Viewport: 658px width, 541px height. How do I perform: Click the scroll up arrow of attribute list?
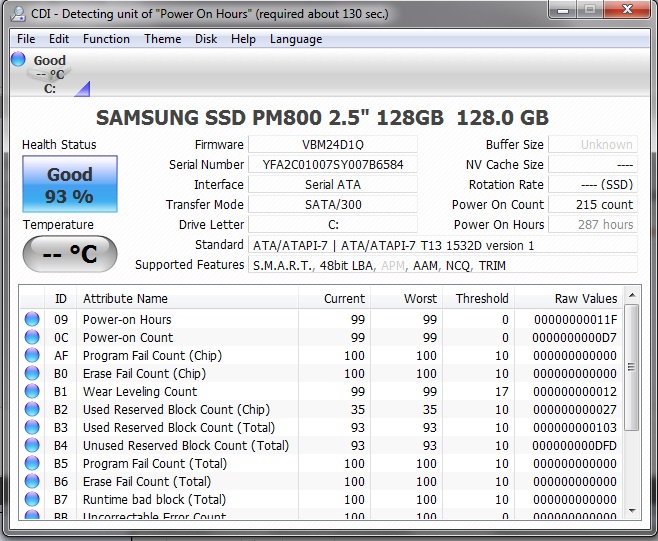pyautogui.click(x=632, y=296)
